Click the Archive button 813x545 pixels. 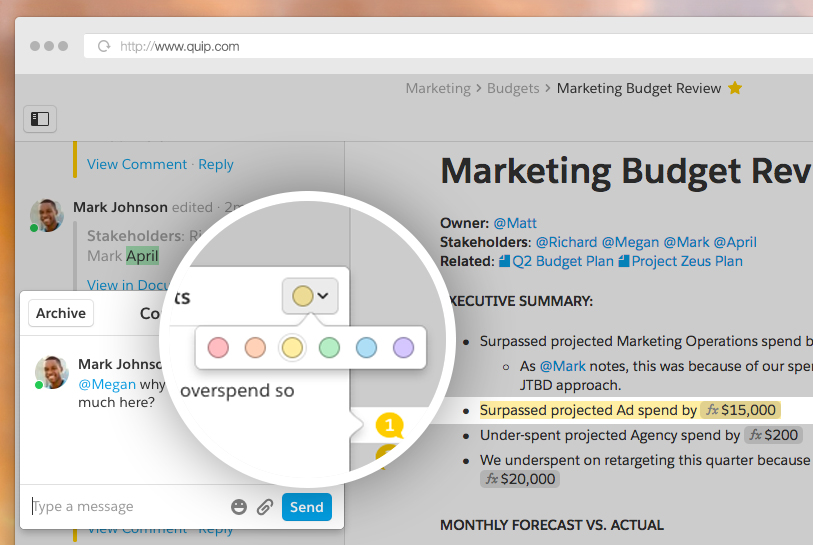coord(61,313)
